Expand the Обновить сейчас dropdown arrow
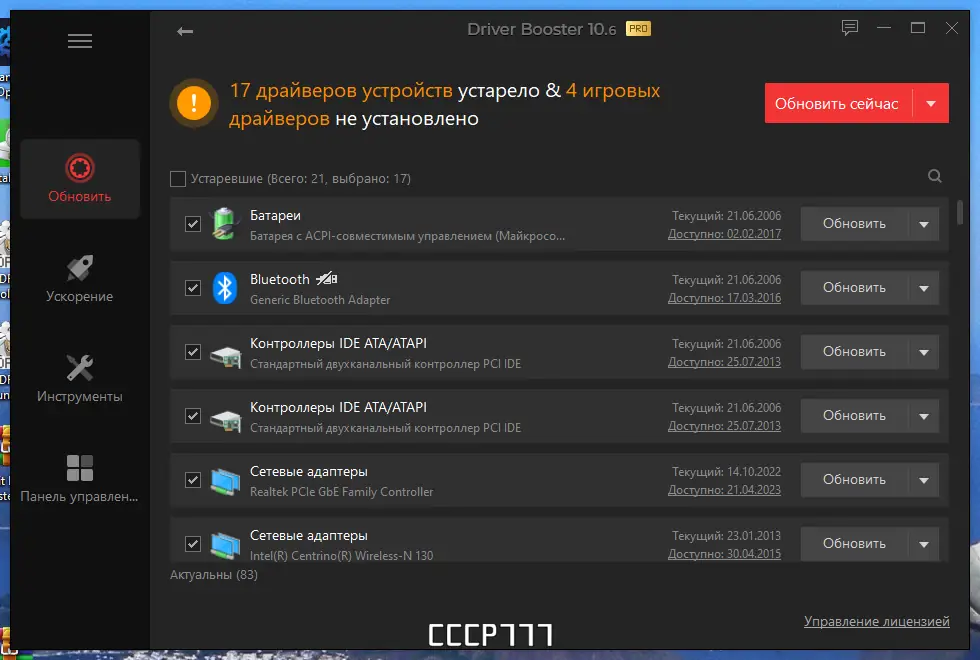The height and width of the screenshot is (660, 980). [931, 104]
